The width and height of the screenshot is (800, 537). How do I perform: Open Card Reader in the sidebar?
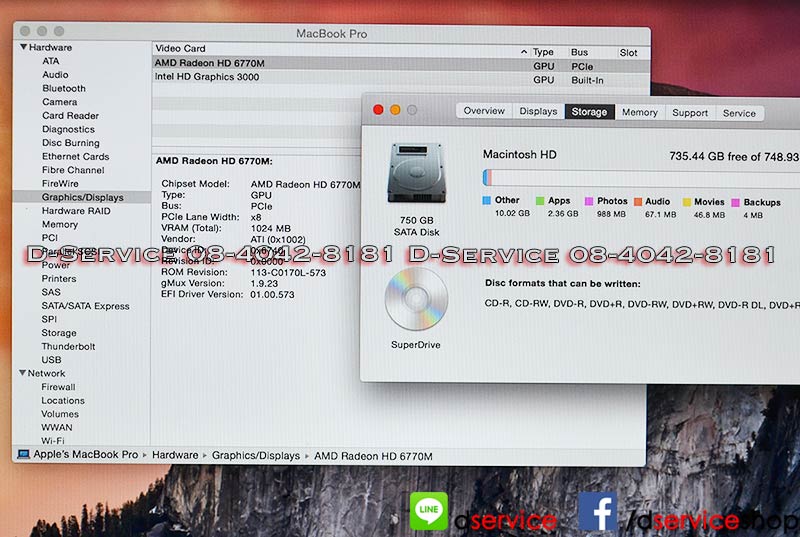pyautogui.click(x=70, y=116)
